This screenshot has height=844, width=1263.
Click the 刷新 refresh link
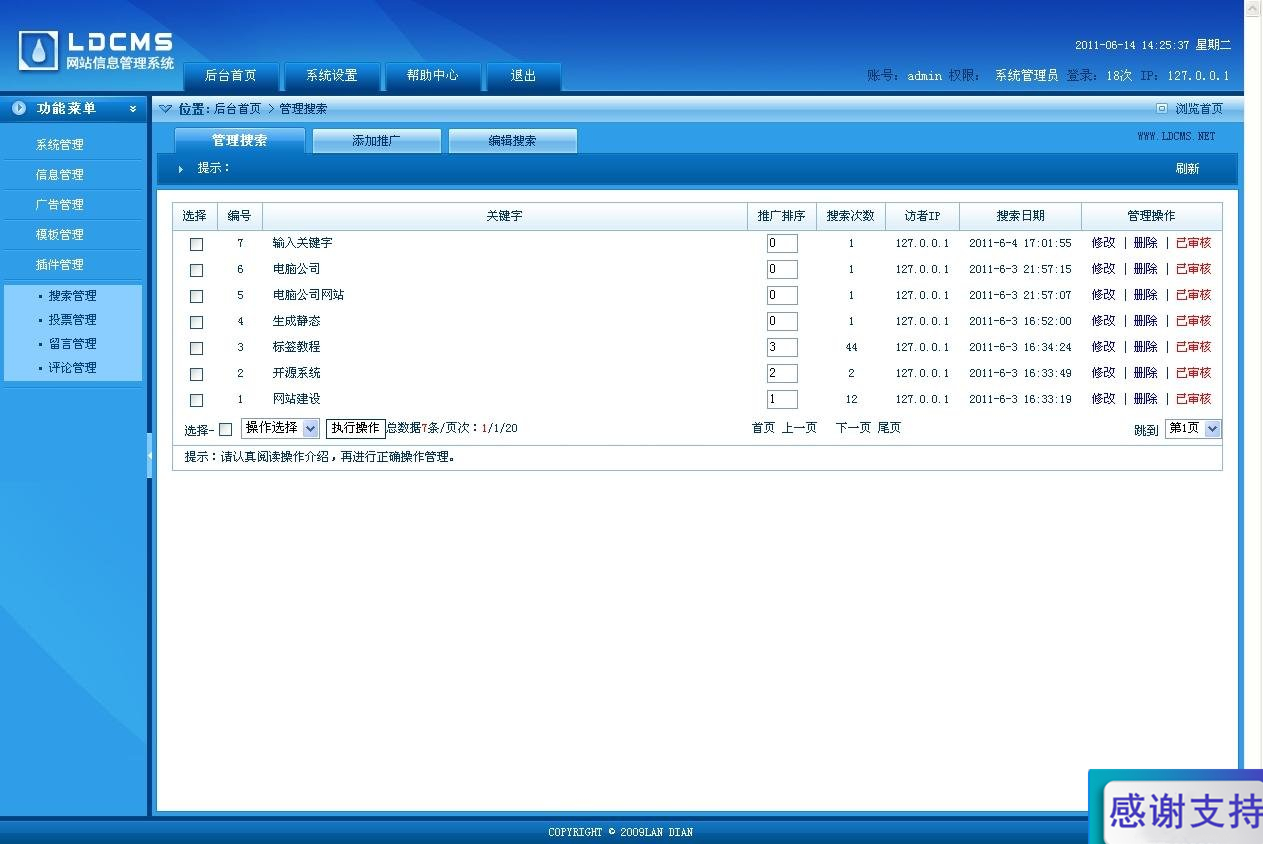(x=1187, y=169)
